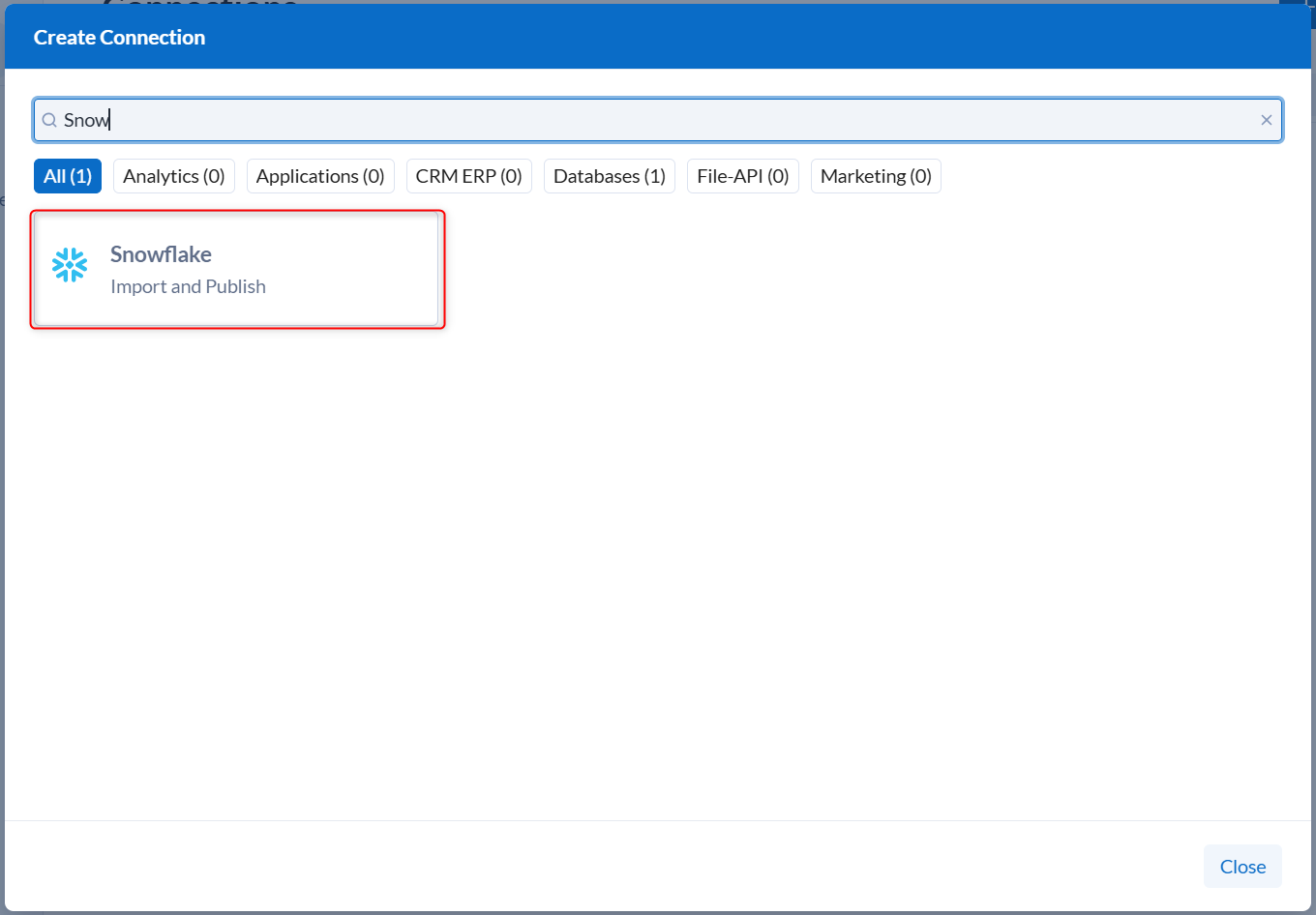The image size is (1316, 915).
Task: Focus the connection search field
Action: (658, 120)
